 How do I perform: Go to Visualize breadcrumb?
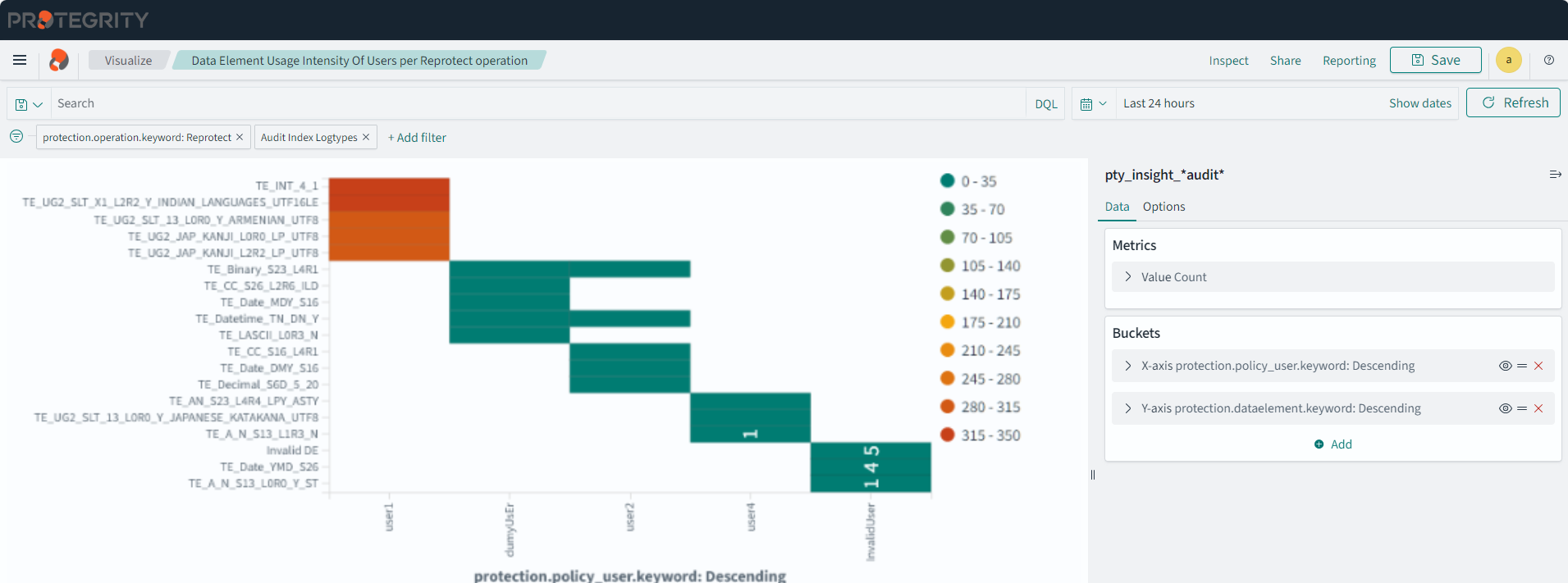coord(128,61)
